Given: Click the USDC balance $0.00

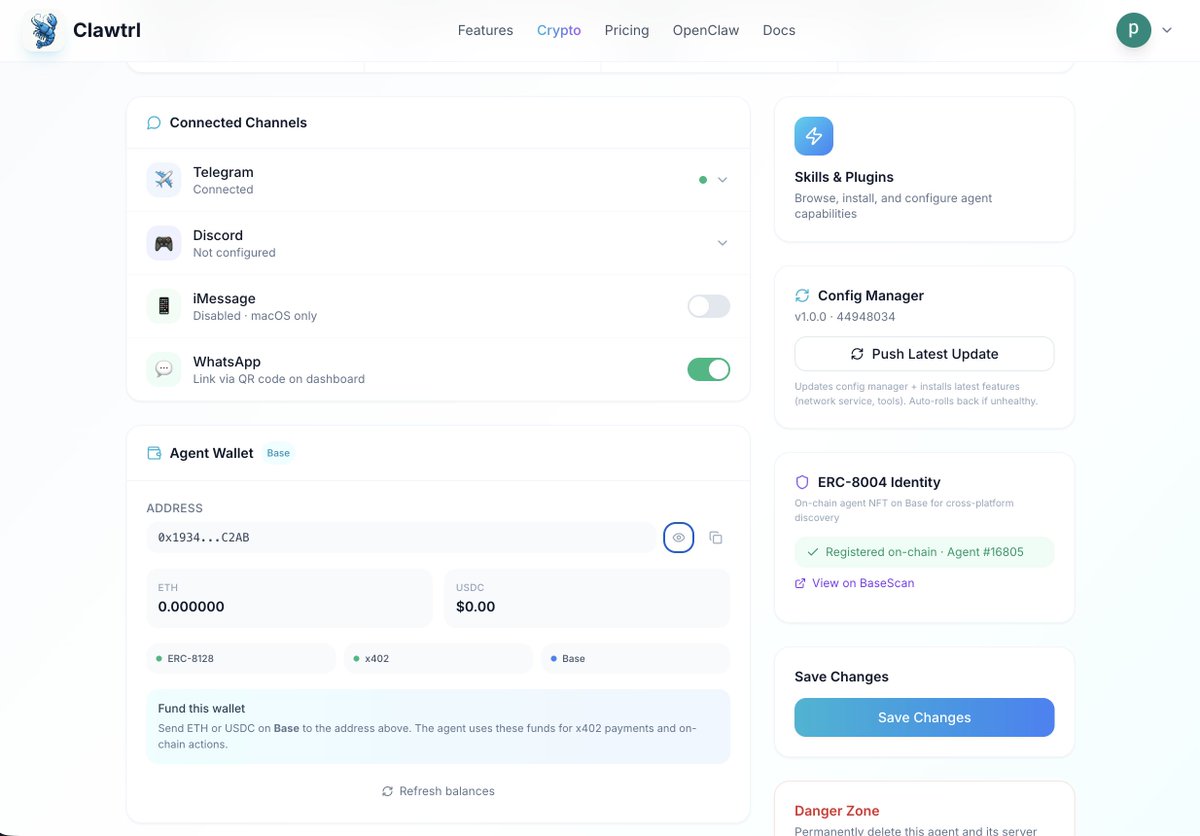Looking at the screenshot, I should (476, 607).
